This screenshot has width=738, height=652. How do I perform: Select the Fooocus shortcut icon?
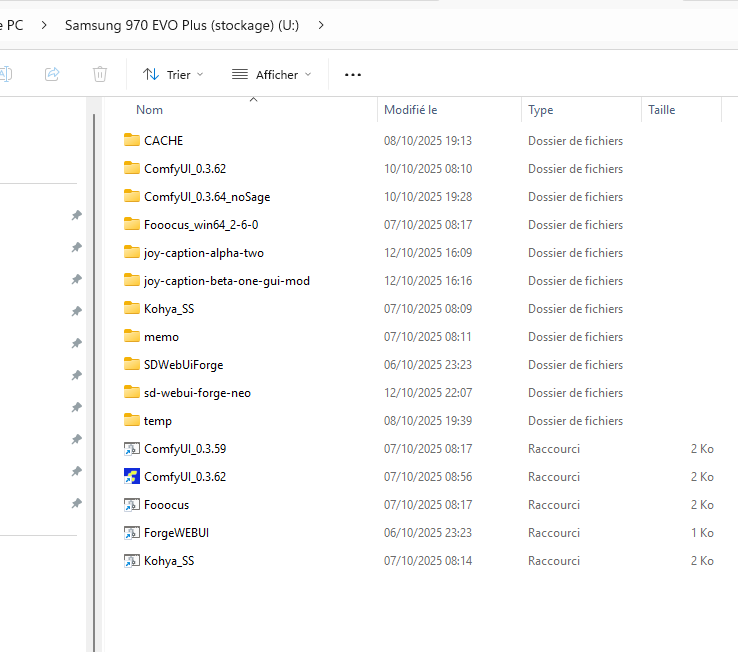pyautogui.click(x=131, y=505)
